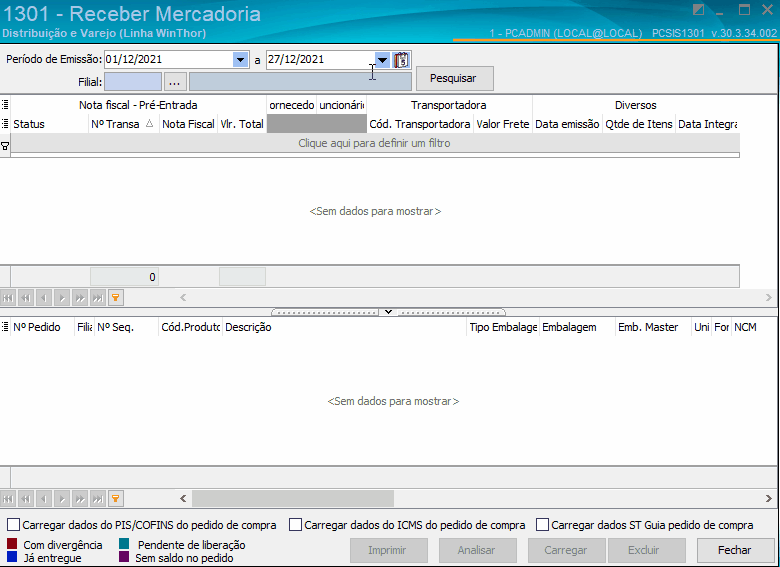780x567 pixels.
Task: Sort by the Nº Transa column header
Action: (x=123, y=124)
